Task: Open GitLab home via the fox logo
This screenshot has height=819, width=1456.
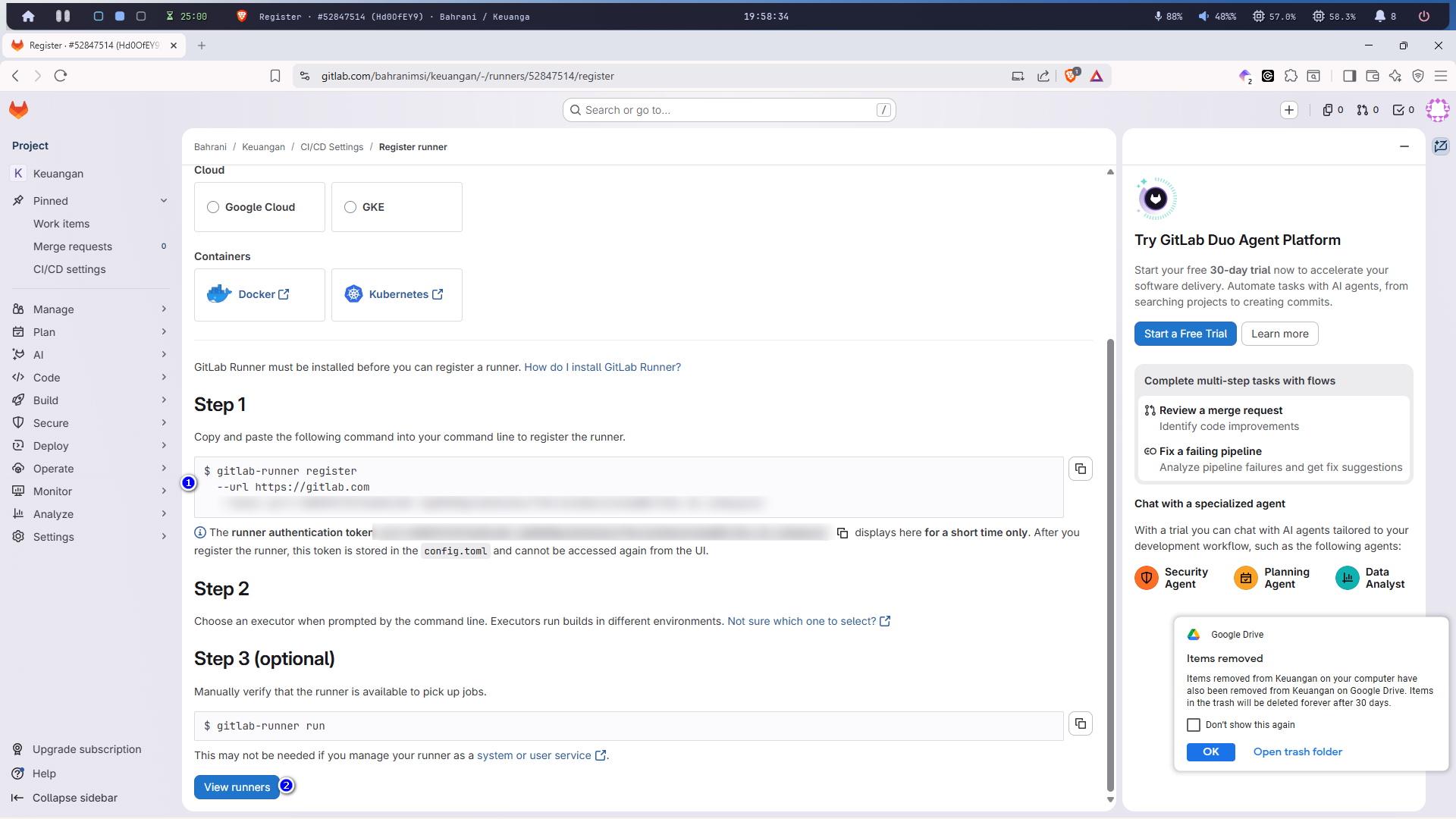Action: point(19,110)
